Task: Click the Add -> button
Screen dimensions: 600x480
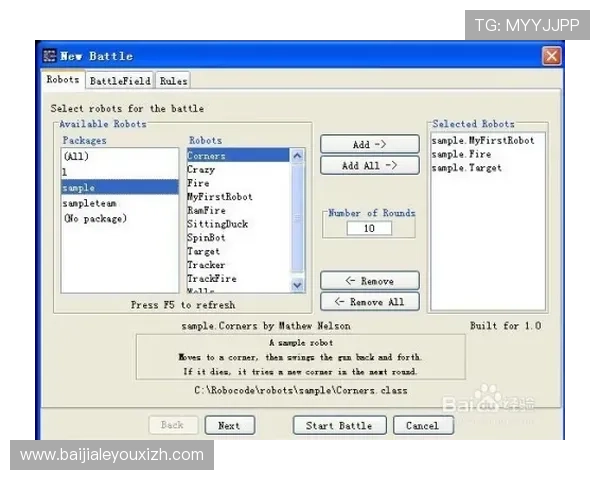Action: pyautogui.click(x=370, y=144)
